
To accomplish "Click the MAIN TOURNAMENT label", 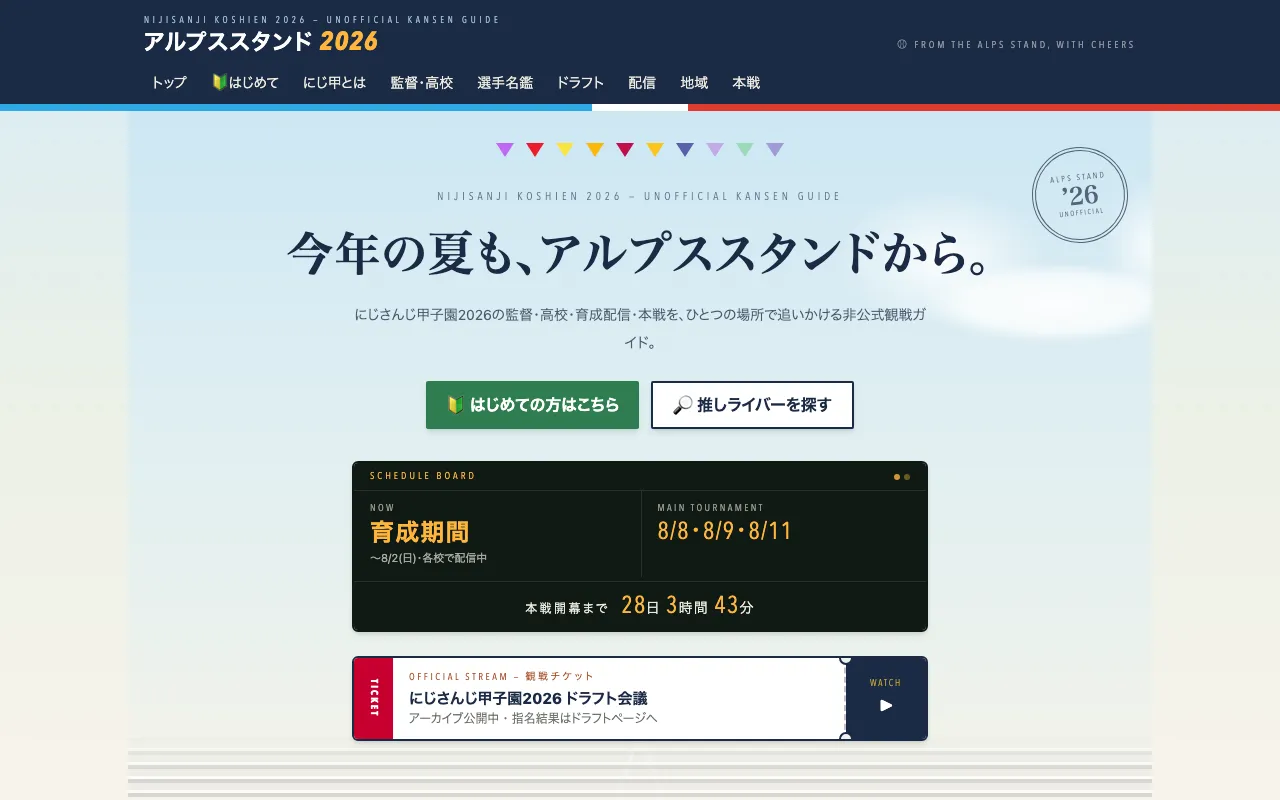I will click(x=710, y=508).
